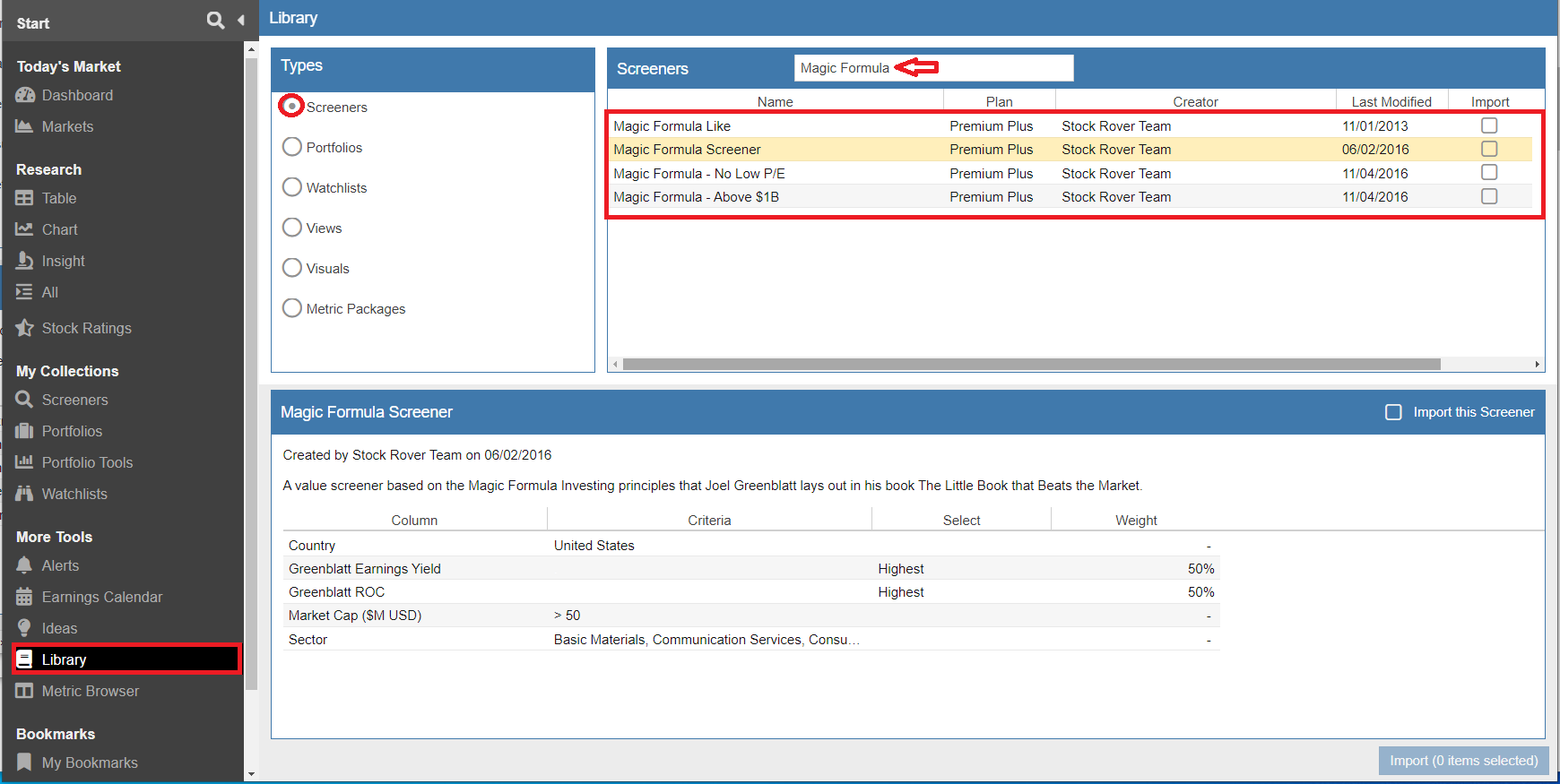Select the Magic Formula Screener name cell
1560x784 pixels.
(687, 150)
